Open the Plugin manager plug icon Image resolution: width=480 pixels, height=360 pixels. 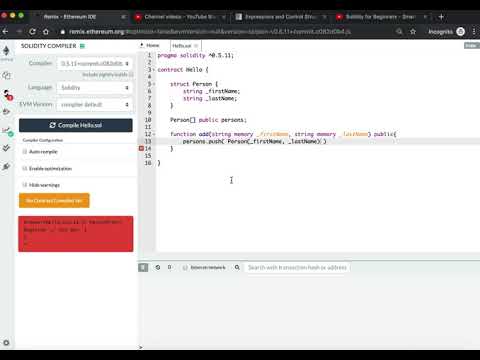pyautogui.click(x=6, y=166)
